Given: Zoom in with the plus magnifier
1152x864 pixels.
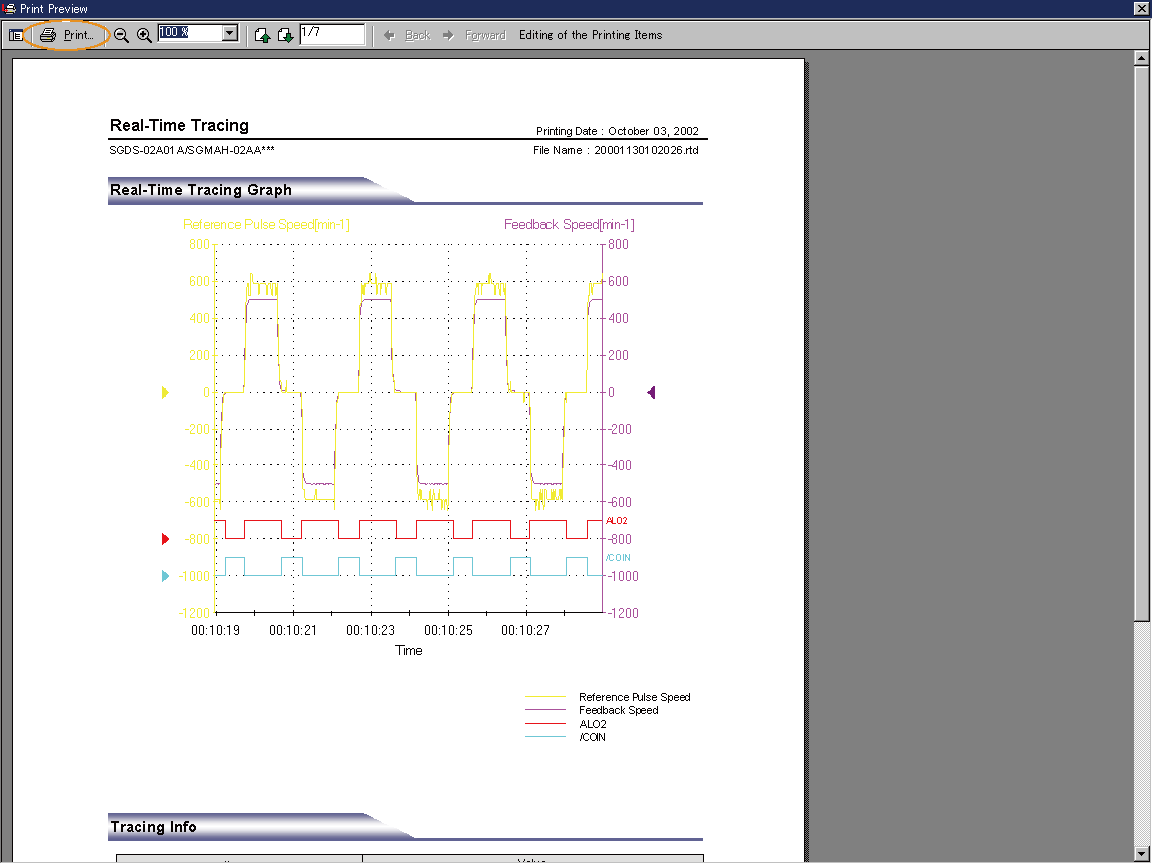Looking at the screenshot, I should [144, 35].
